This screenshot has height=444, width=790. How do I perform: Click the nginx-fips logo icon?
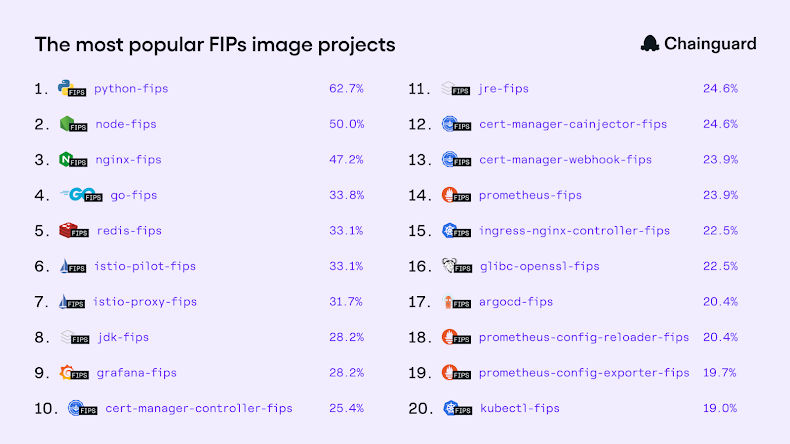tap(67, 160)
